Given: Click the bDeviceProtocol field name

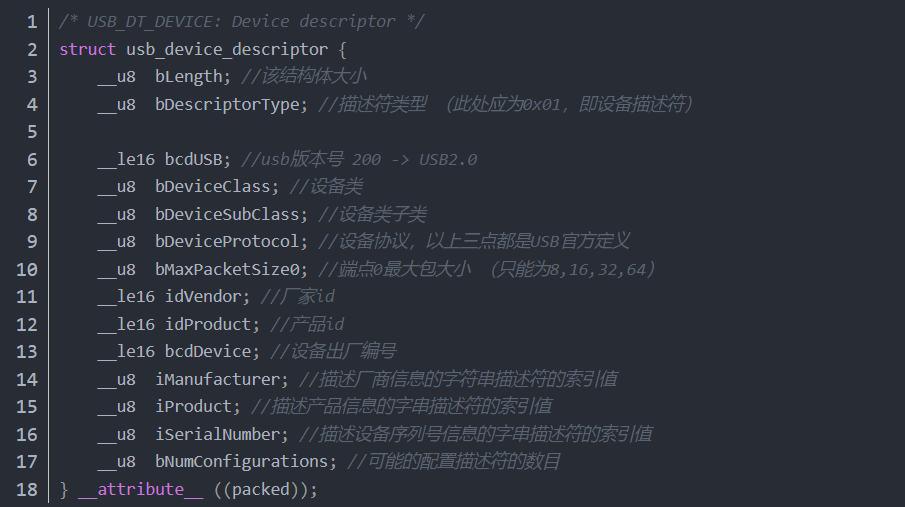Looking at the screenshot, I should (x=227, y=242).
